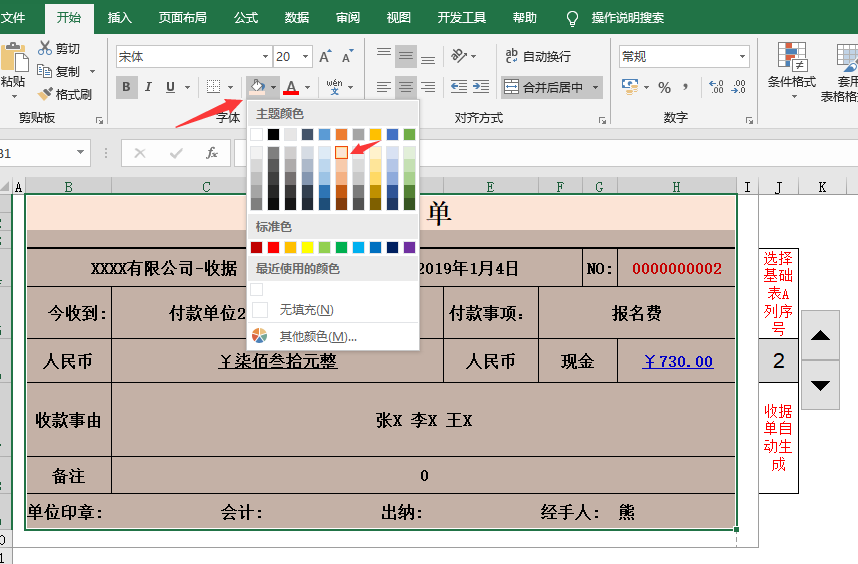Open the font size 20 dropdown
The width and height of the screenshot is (858, 564).
(305, 56)
